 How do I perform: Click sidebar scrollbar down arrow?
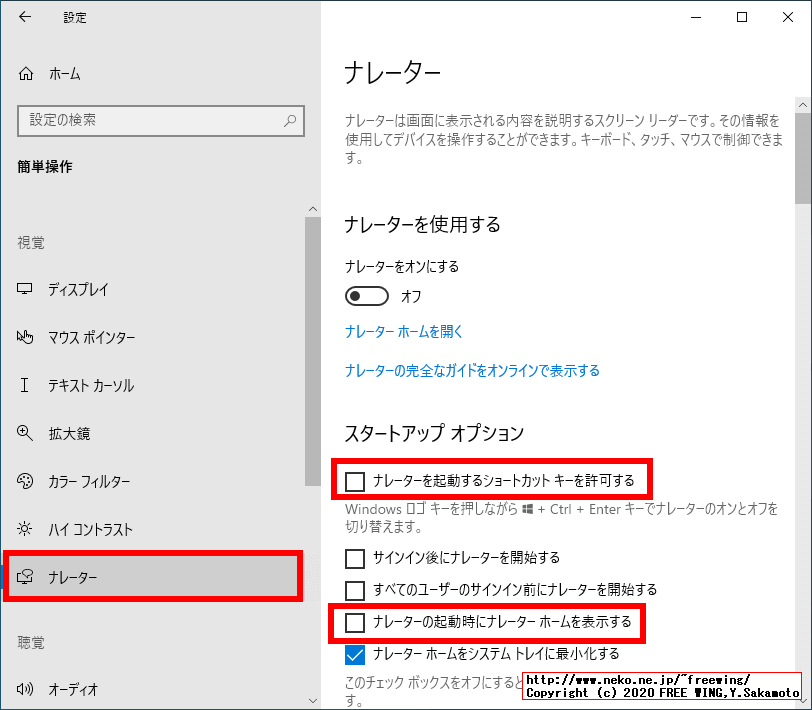(313, 700)
